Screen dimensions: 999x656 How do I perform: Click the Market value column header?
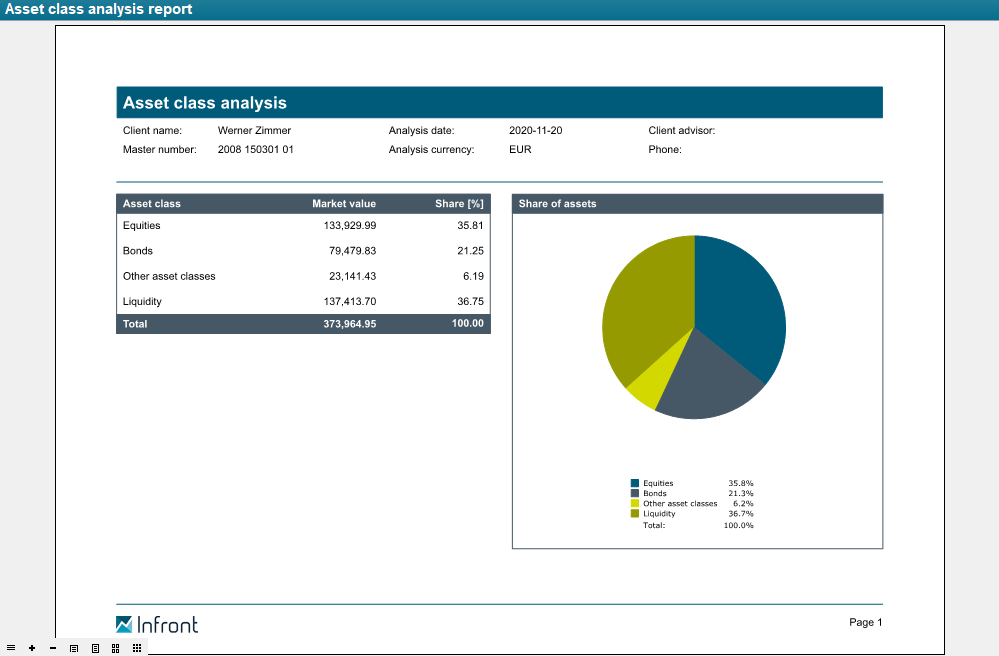344,204
